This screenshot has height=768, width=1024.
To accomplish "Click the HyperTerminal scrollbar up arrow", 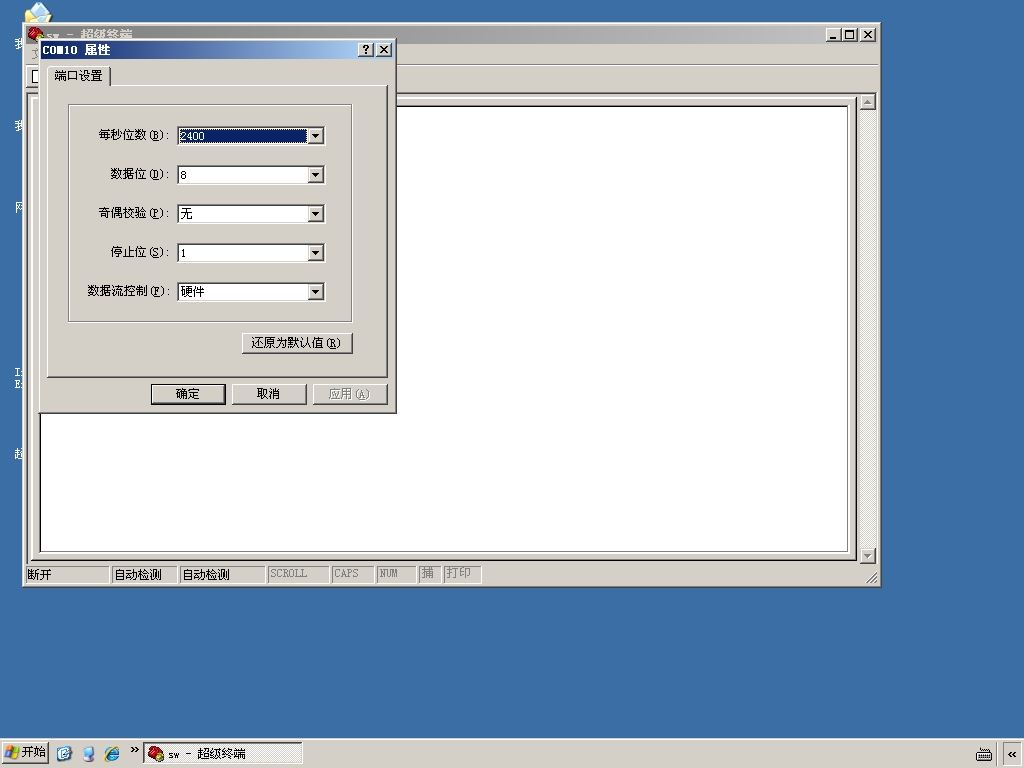I will (x=867, y=102).
